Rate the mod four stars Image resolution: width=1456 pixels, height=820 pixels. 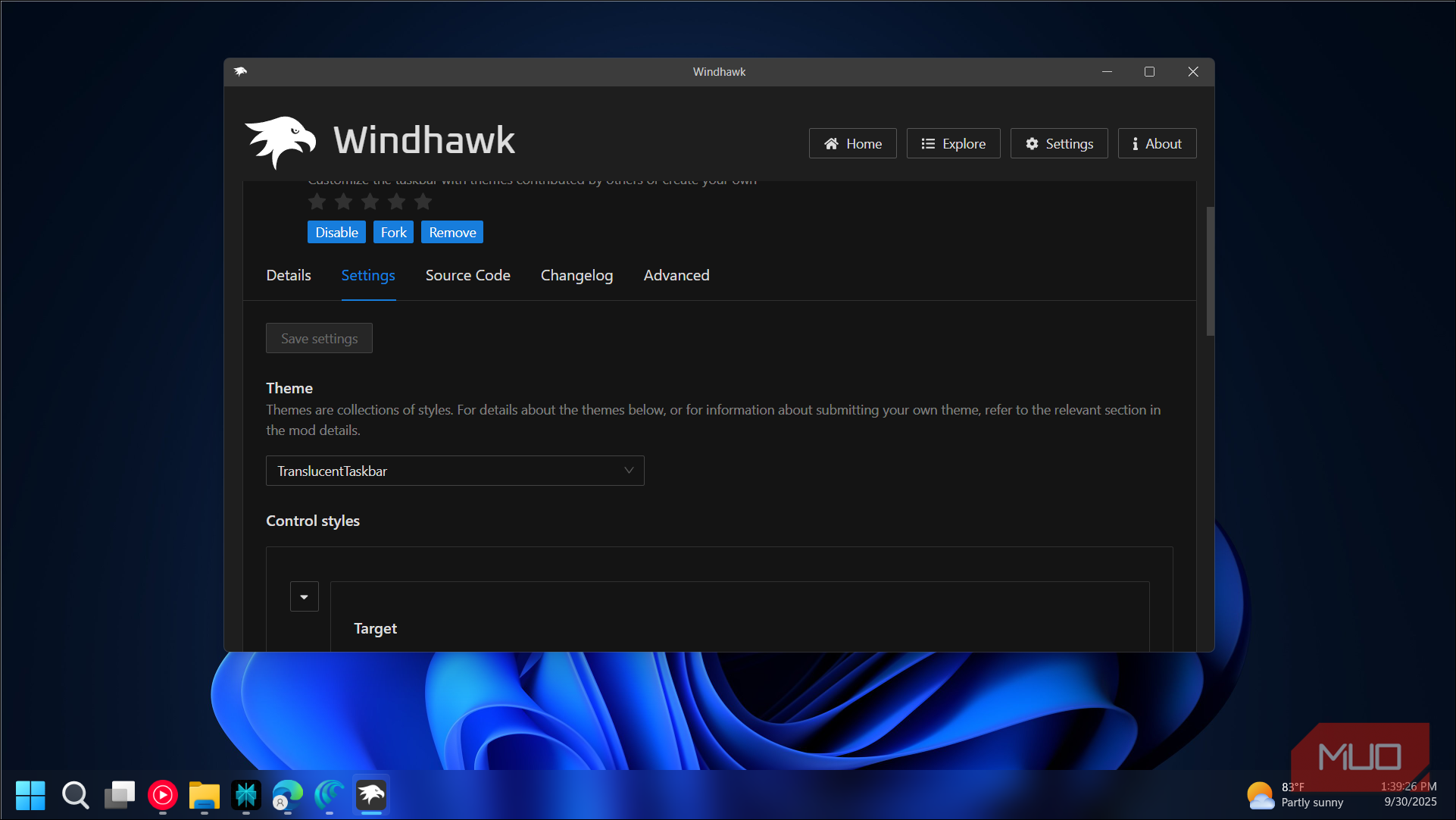pyautogui.click(x=396, y=202)
